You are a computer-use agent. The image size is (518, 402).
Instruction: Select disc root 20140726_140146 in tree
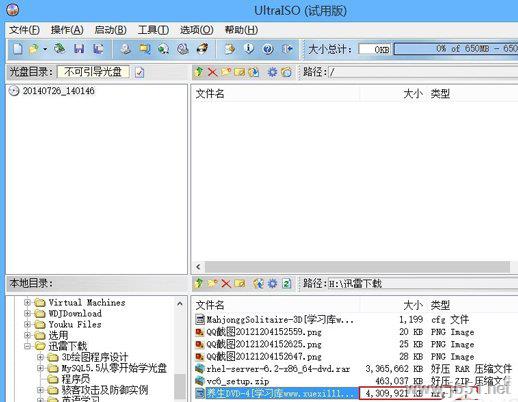click(x=52, y=91)
